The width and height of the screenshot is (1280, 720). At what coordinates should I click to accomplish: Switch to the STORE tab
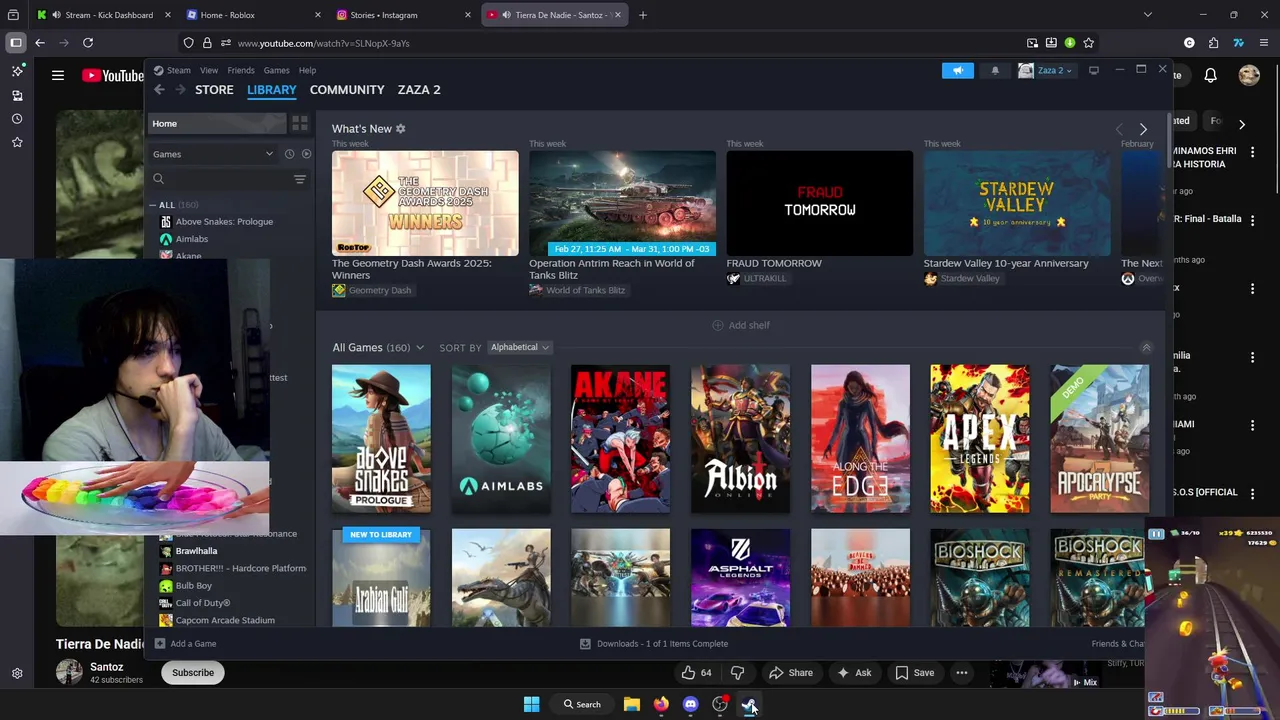point(214,90)
